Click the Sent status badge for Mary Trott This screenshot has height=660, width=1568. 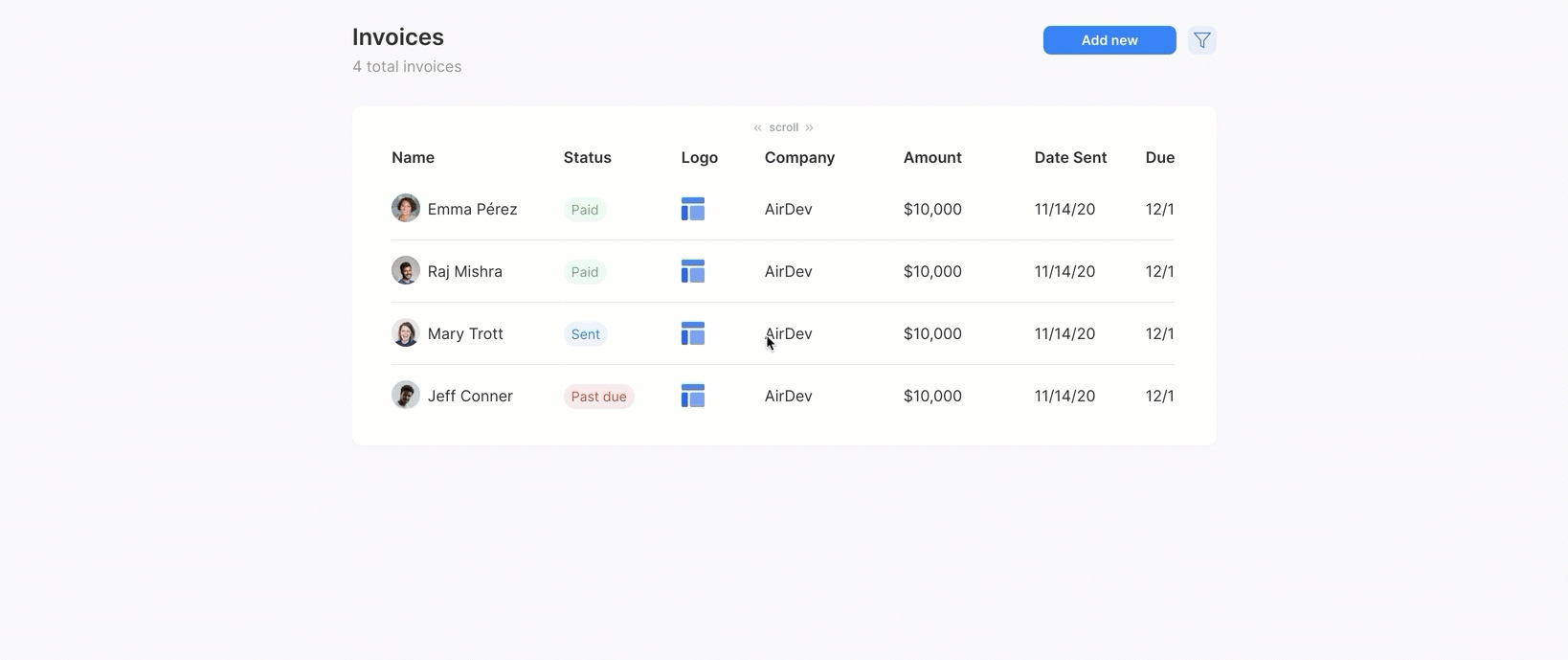pyautogui.click(x=585, y=334)
